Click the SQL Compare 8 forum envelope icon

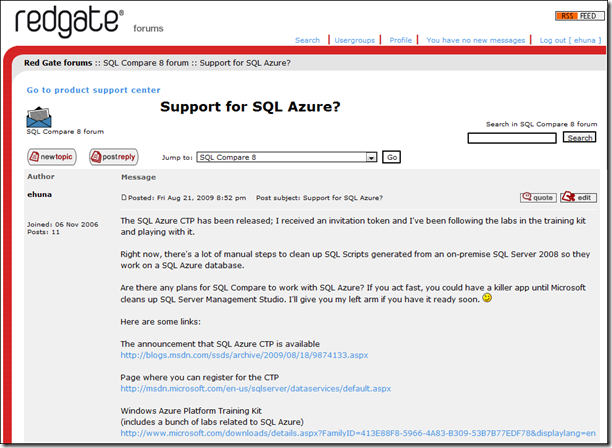[x=39, y=117]
